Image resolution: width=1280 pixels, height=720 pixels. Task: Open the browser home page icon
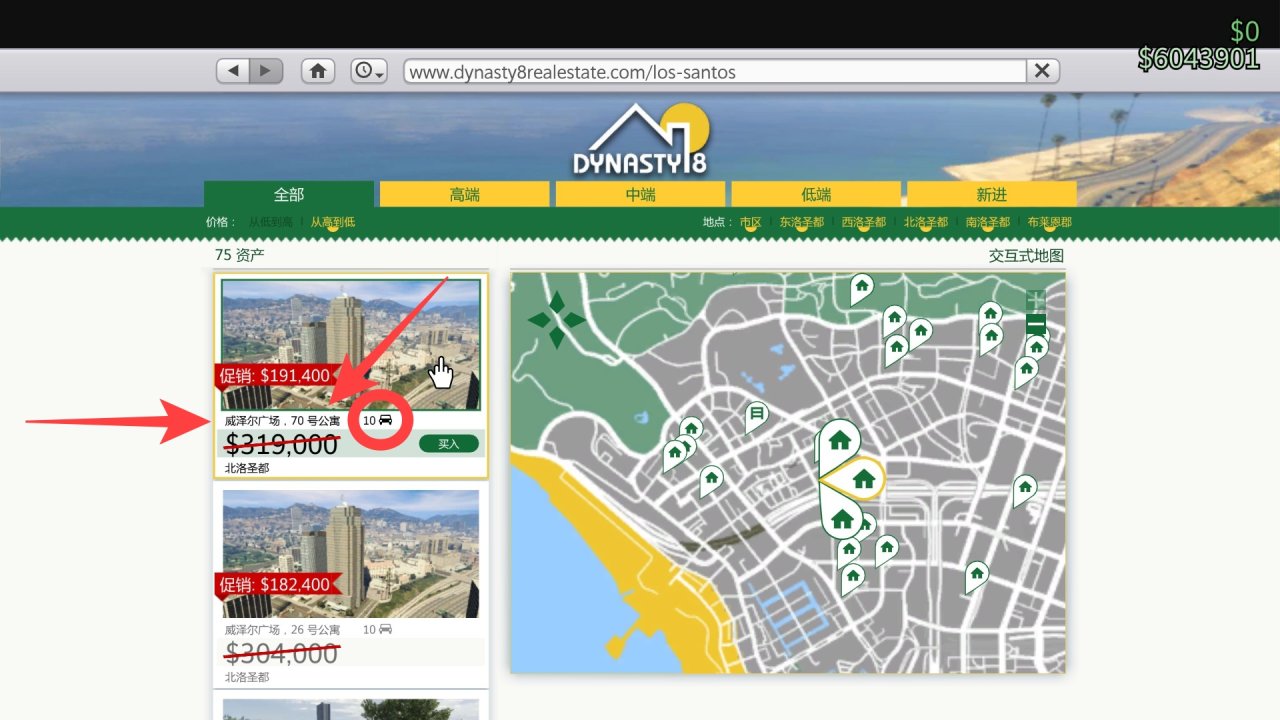(x=318, y=71)
